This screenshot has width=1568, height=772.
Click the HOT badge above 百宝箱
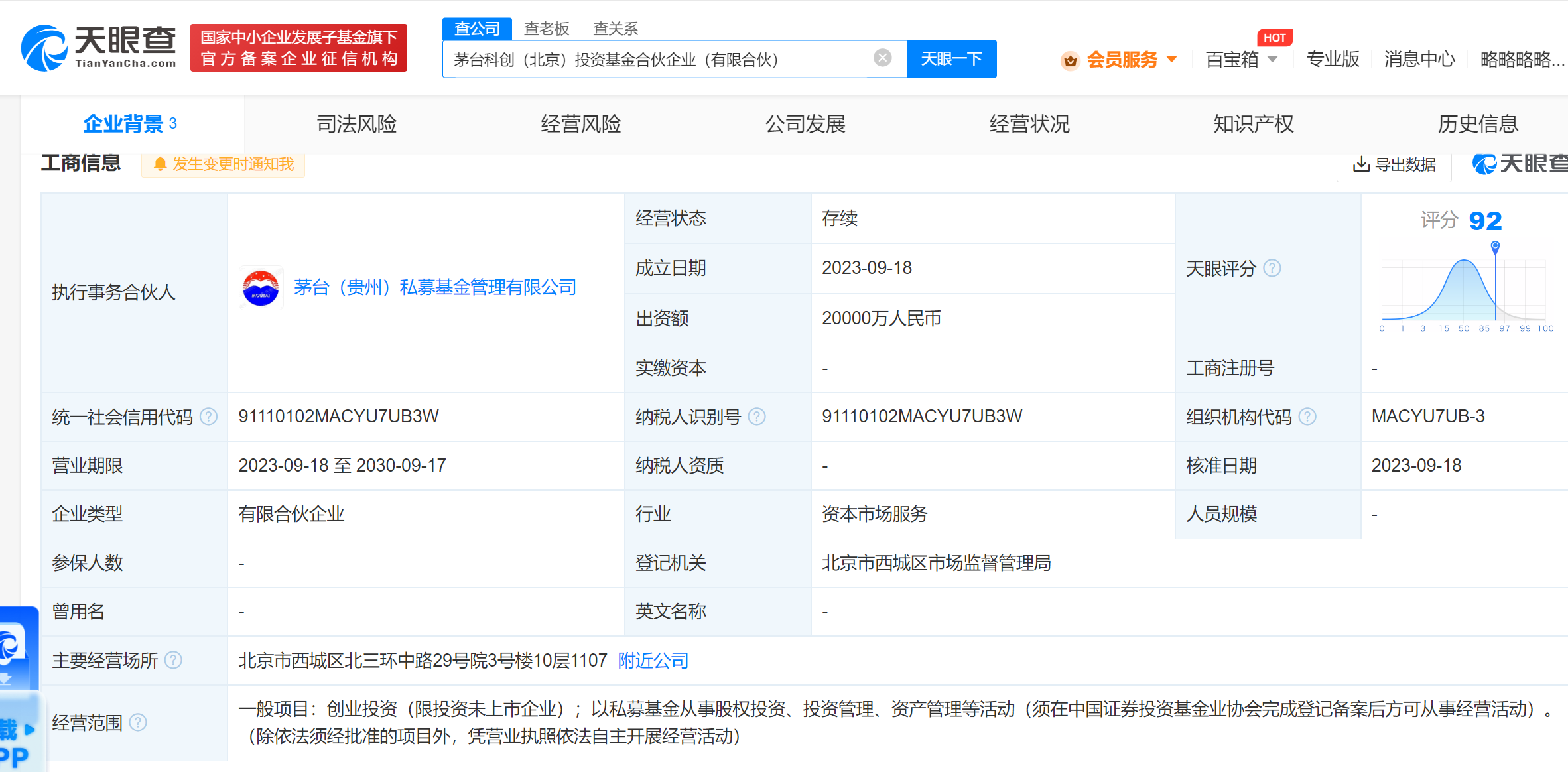click(1274, 38)
